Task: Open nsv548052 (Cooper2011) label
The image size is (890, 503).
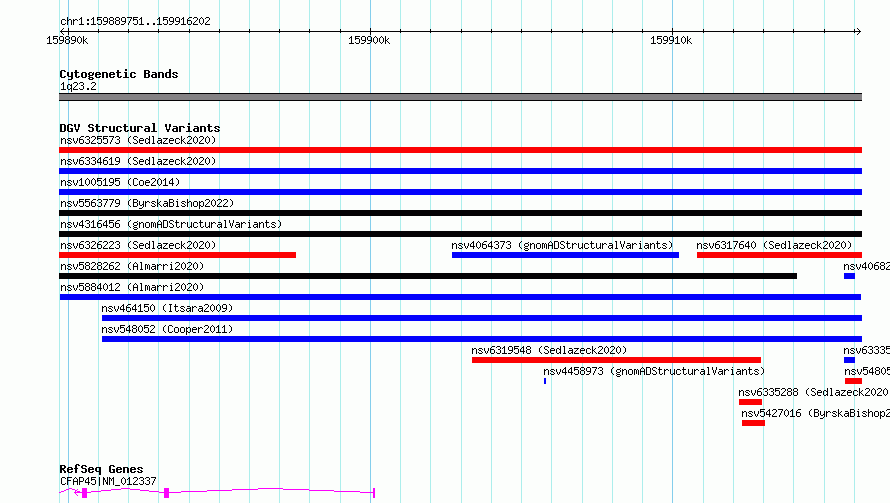Action: point(167,329)
